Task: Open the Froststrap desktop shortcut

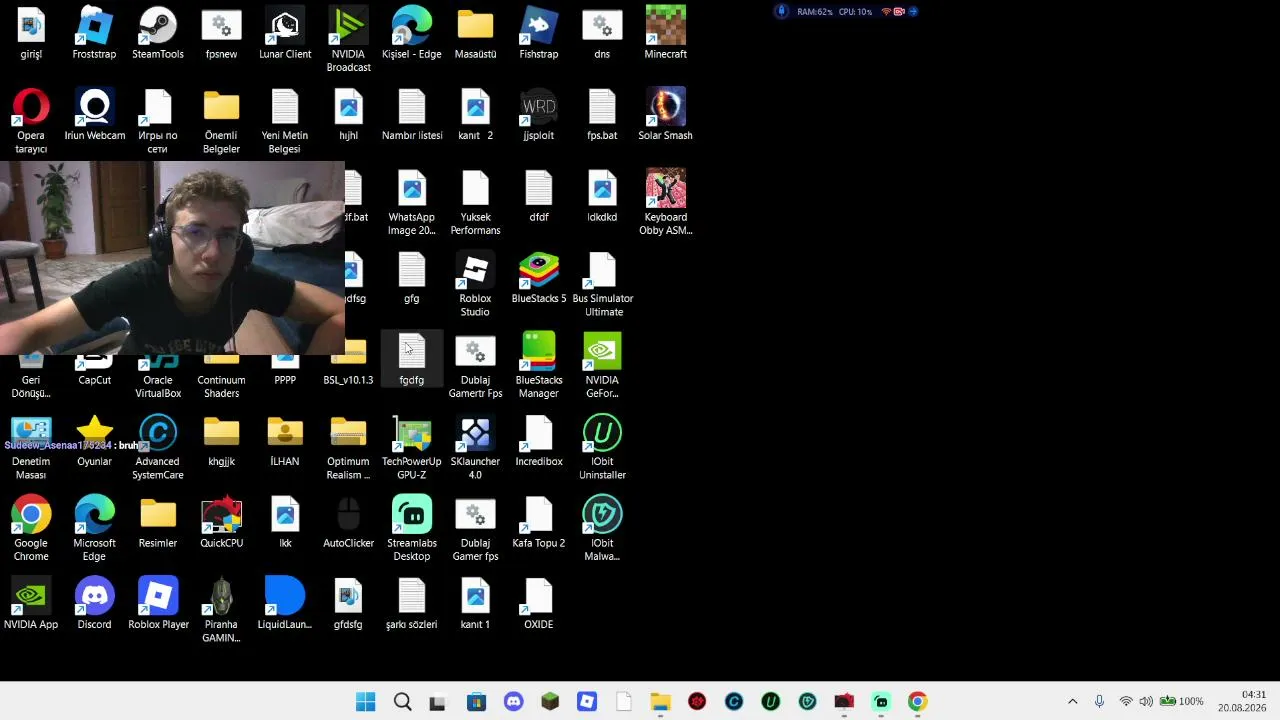Action: 94,33
